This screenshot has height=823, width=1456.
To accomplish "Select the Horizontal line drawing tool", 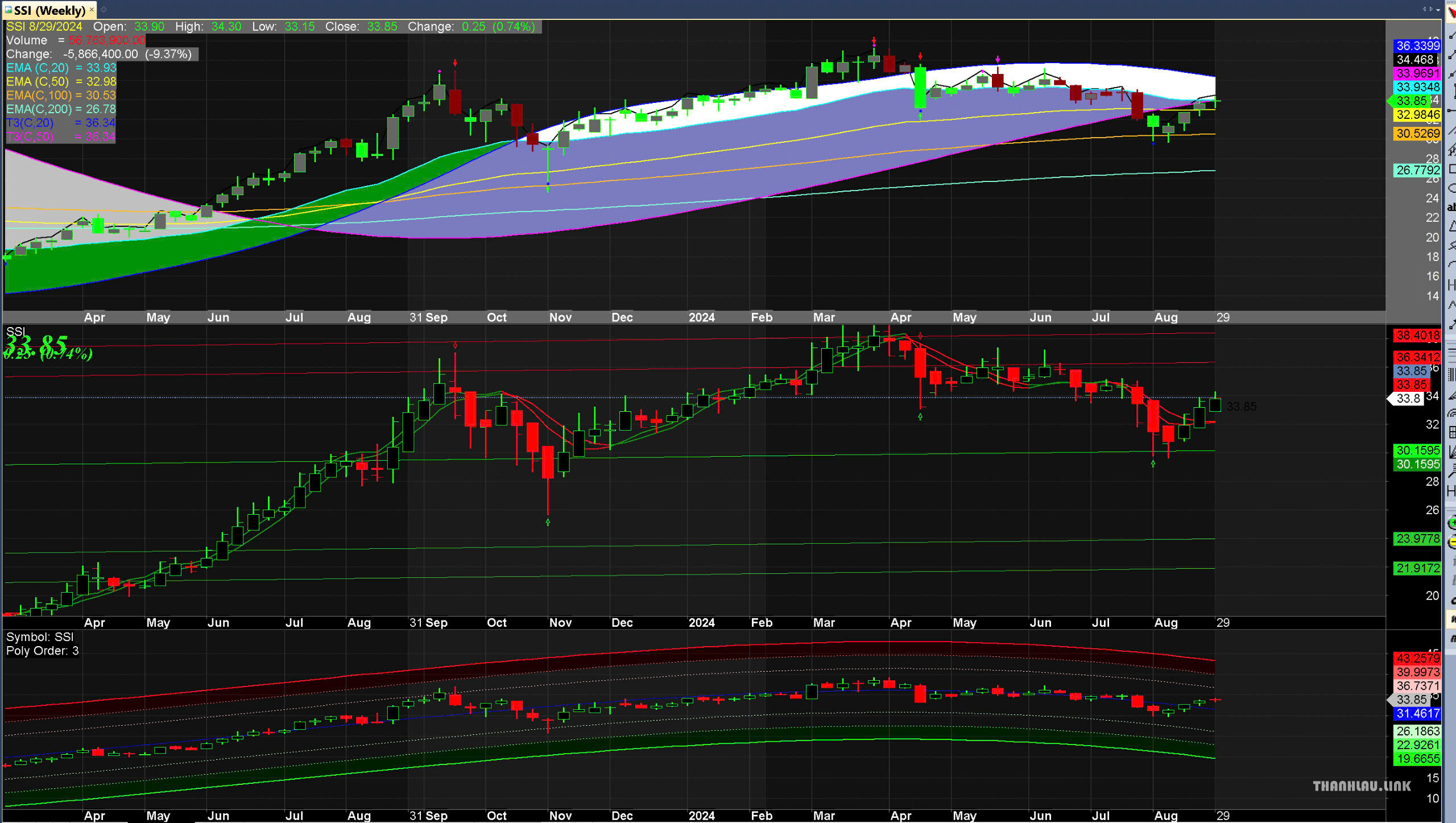I will coord(1451,111).
